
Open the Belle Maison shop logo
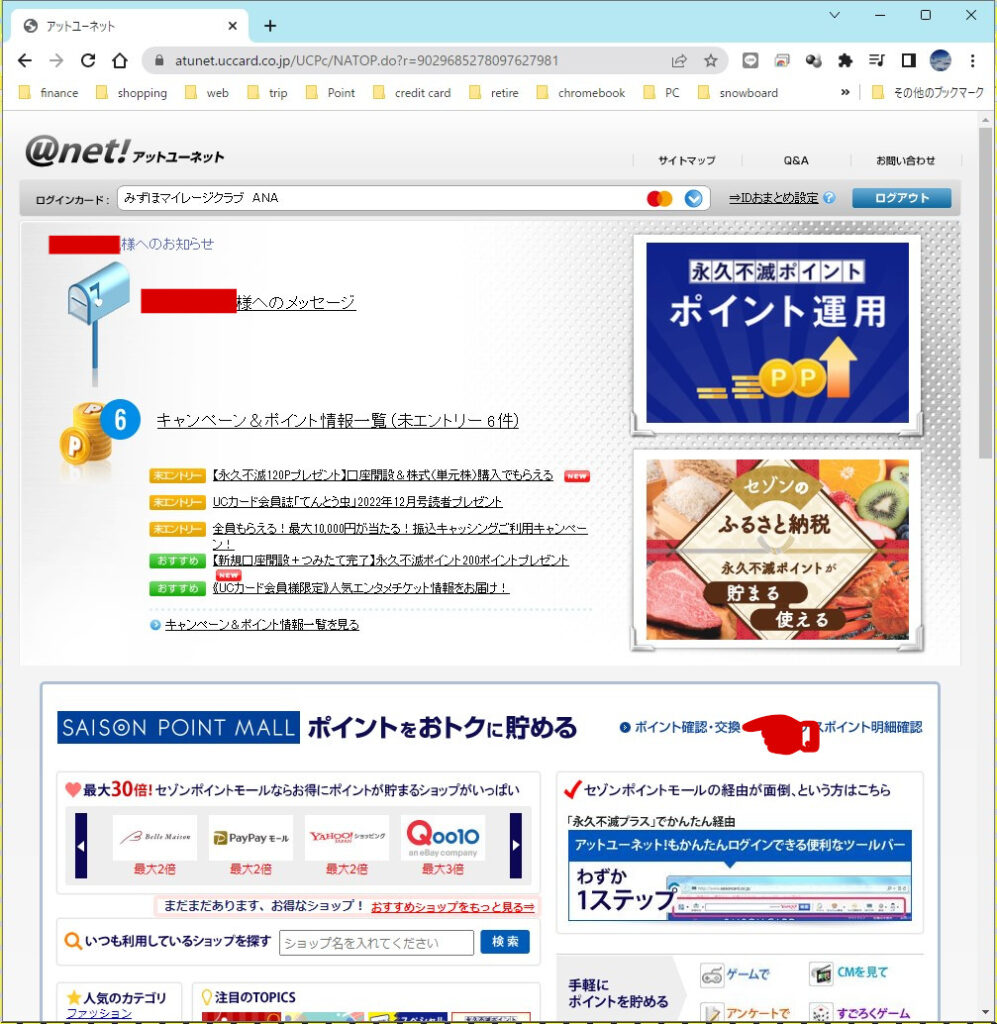(x=155, y=837)
